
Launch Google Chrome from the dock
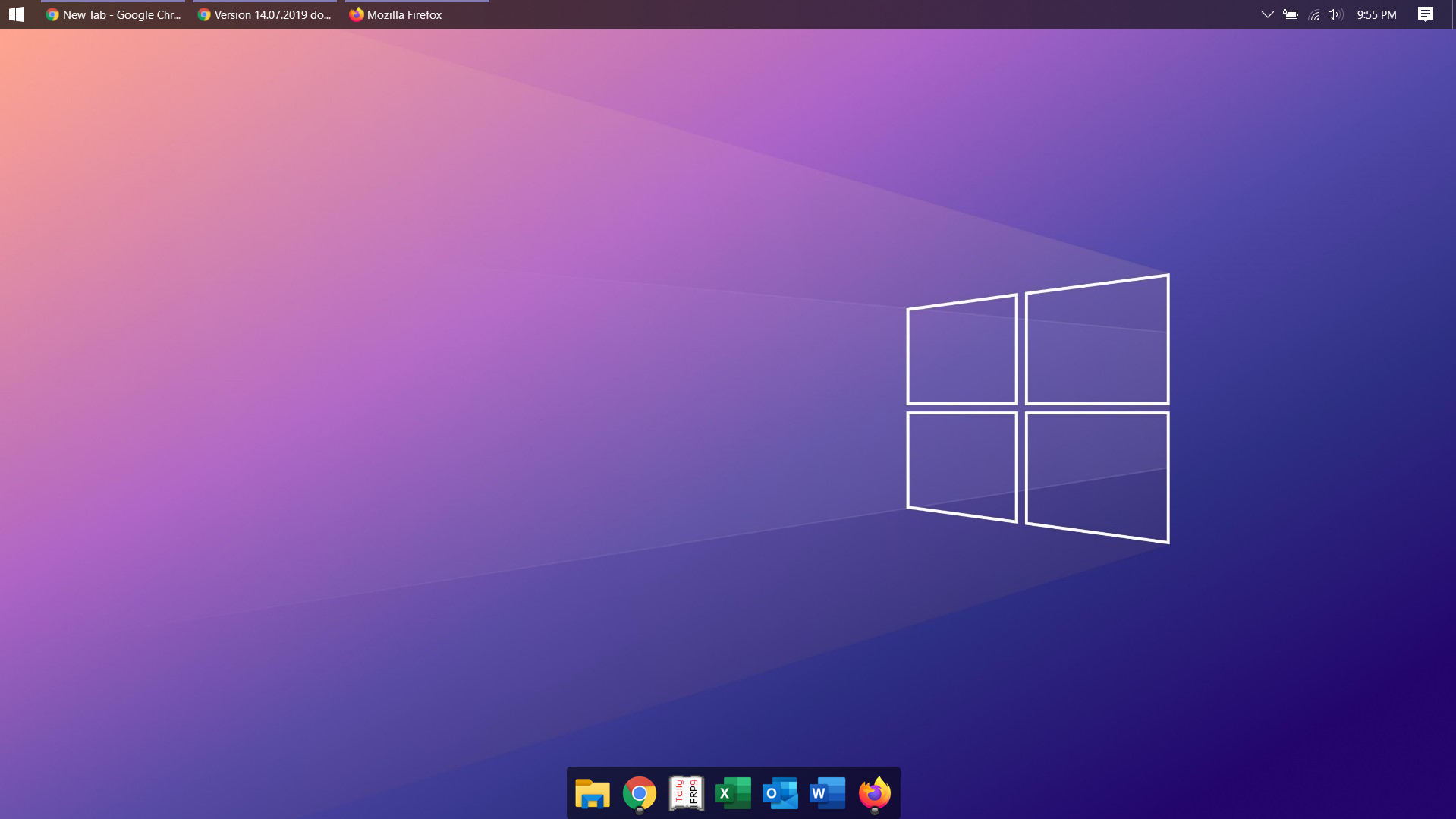639,792
